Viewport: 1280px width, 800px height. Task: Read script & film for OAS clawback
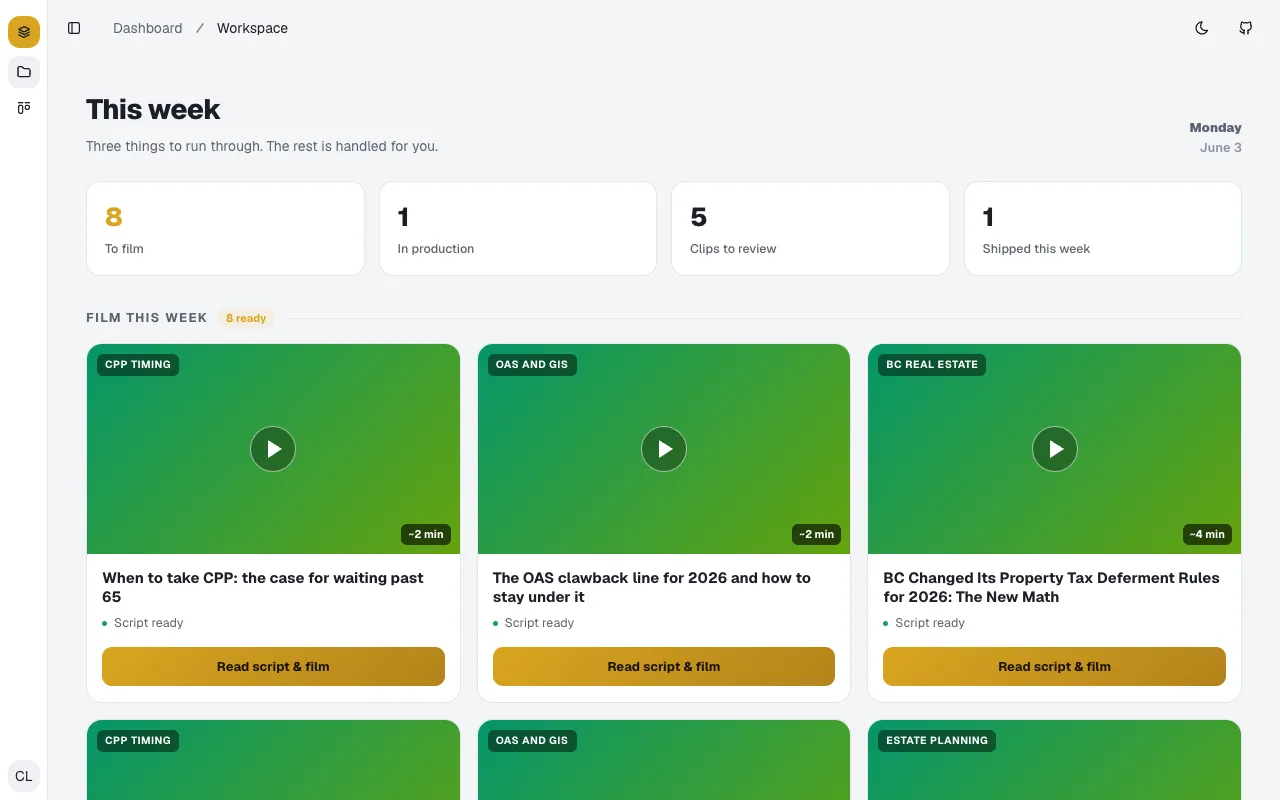[664, 667]
